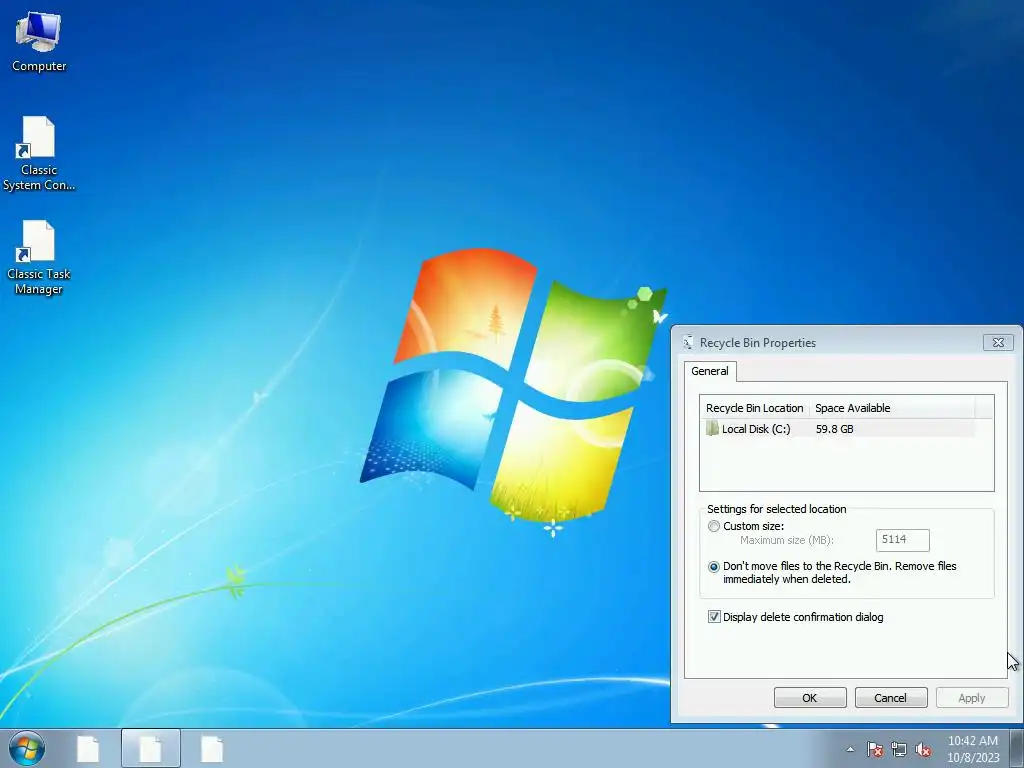Click the Cancel button
The width and height of the screenshot is (1024, 768).
pyautogui.click(x=891, y=697)
